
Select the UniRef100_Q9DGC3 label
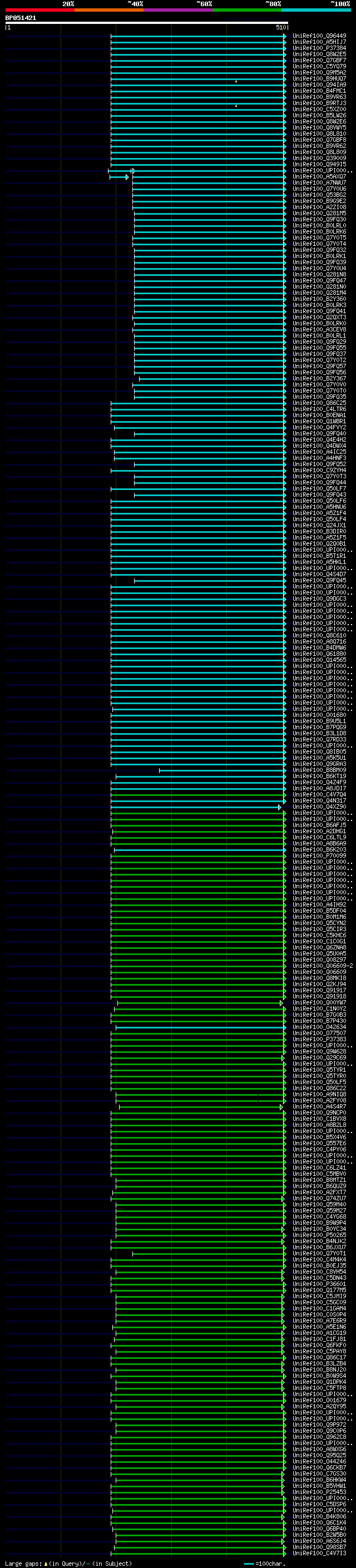(x=319, y=599)
